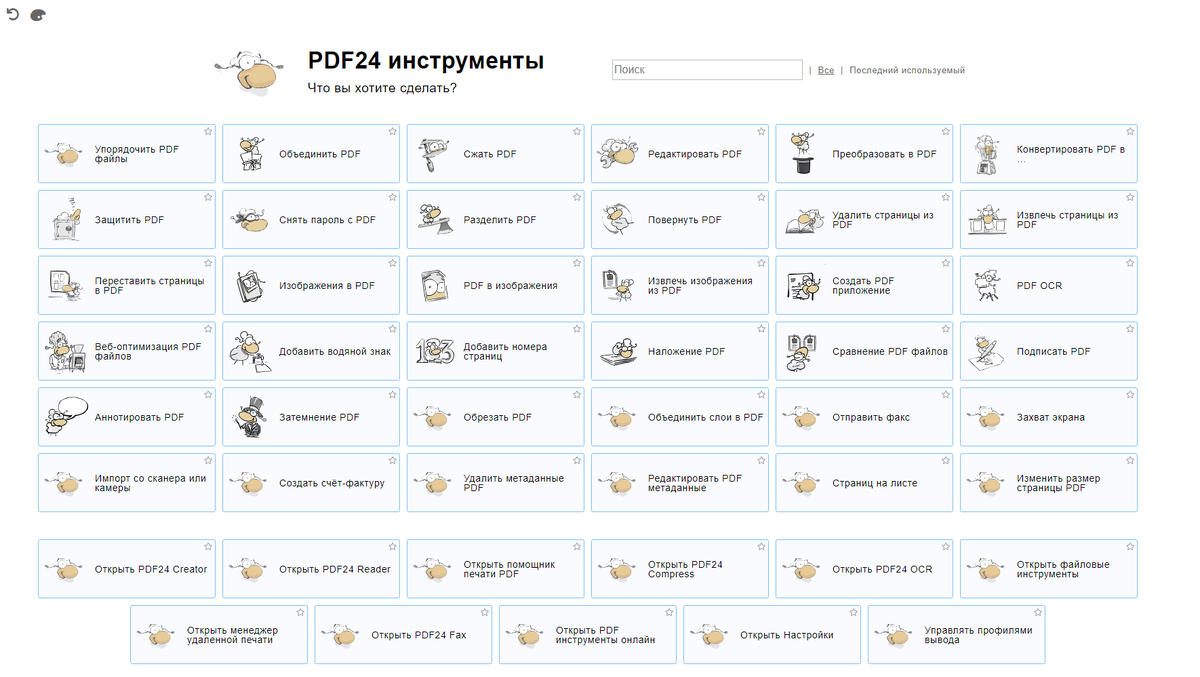Open the Изображения в PDF icon
Image resolution: width=1200 pixels, height=677 pixels.
250,286
